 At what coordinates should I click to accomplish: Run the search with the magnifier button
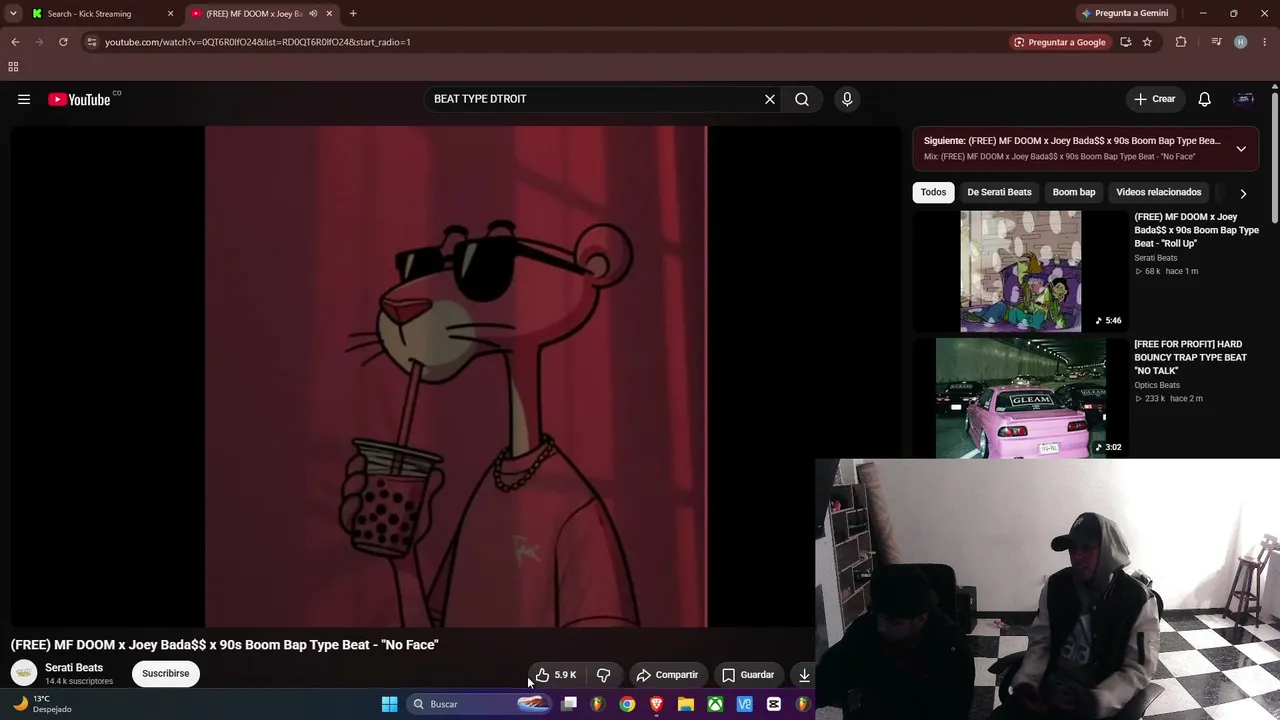coord(802,99)
